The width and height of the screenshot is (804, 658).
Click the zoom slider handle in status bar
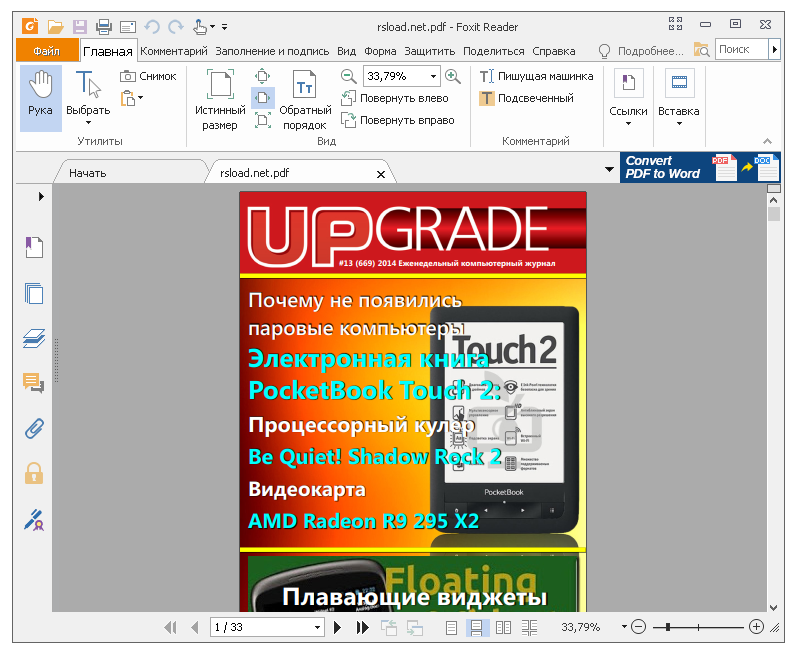point(668,627)
